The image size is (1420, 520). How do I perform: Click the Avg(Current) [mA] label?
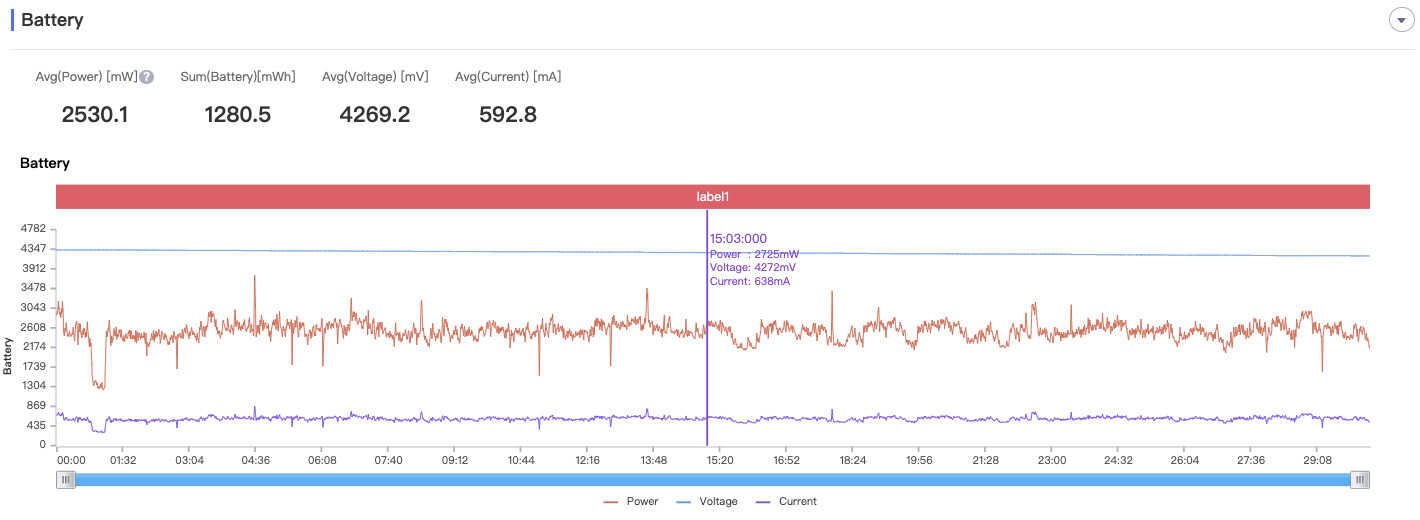click(508, 77)
